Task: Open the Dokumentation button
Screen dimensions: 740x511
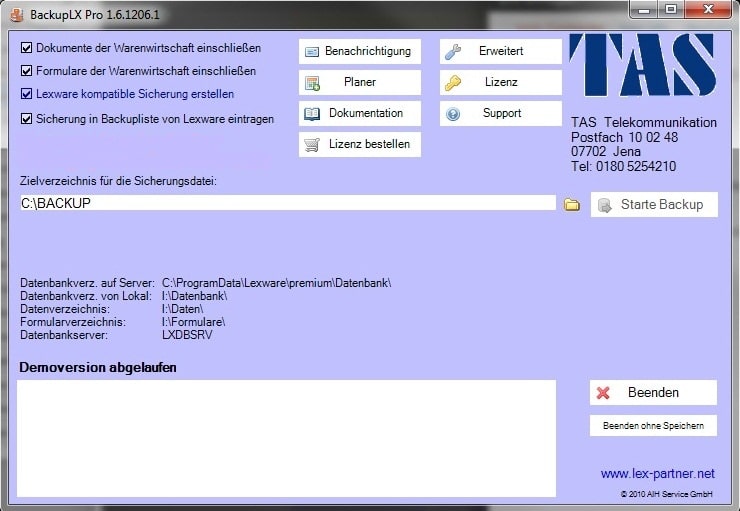Action: point(360,113)
